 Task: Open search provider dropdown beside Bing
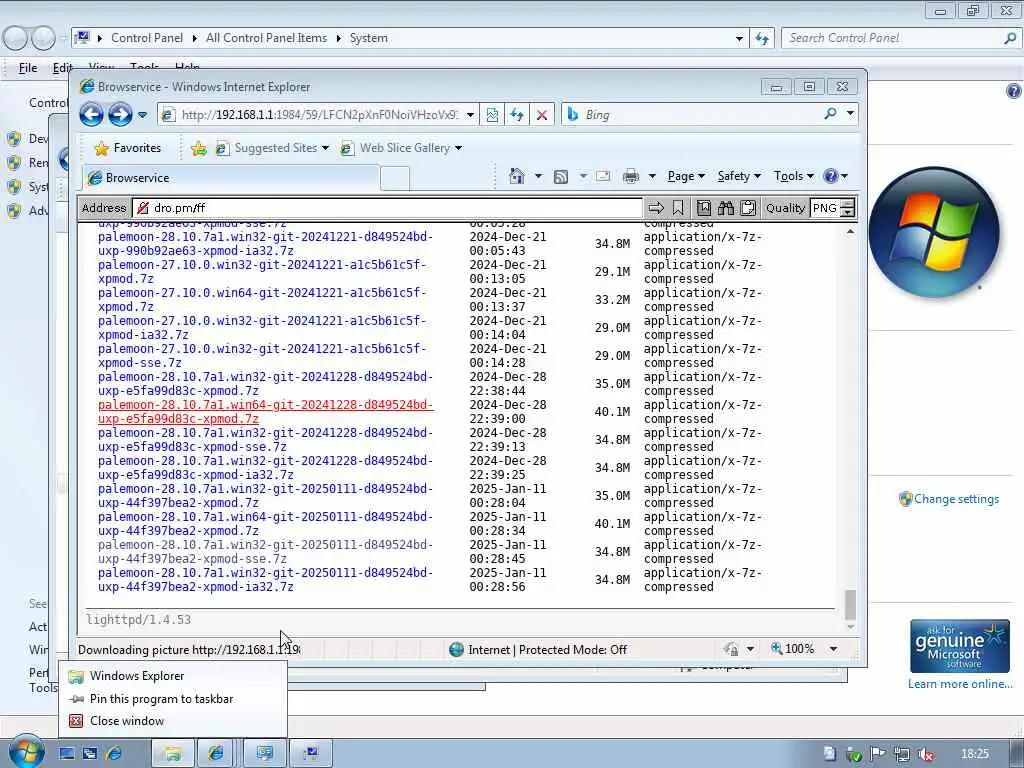pyautogui.click(x=850, y=114)
